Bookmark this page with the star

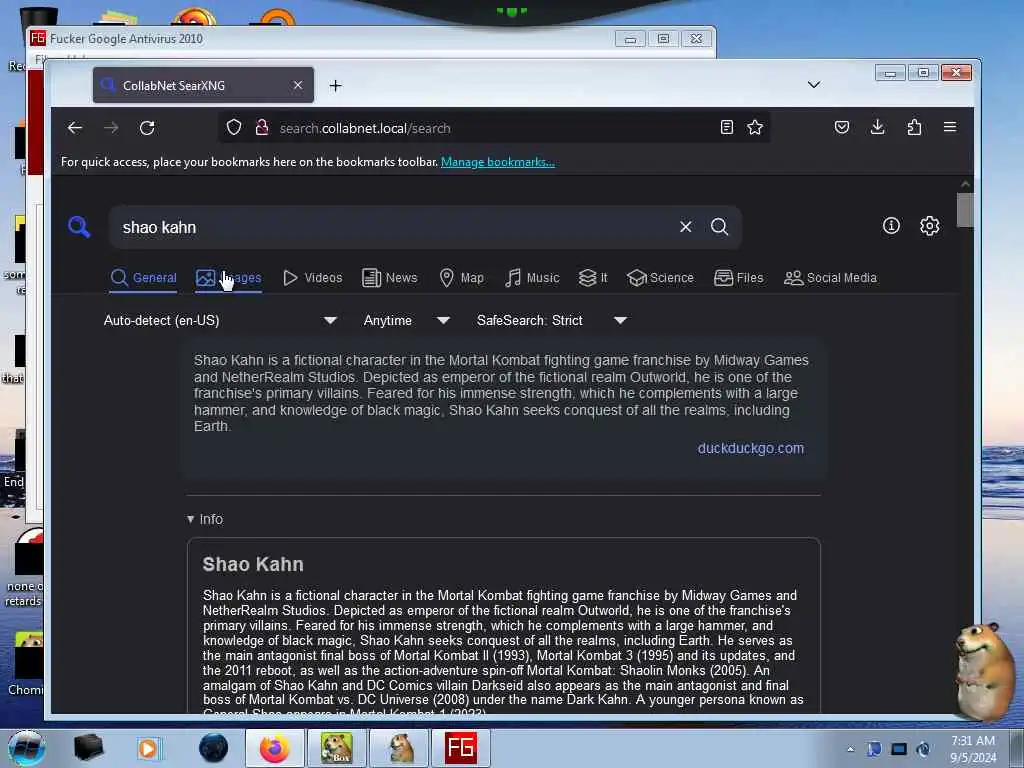click(x=755, y=127)
